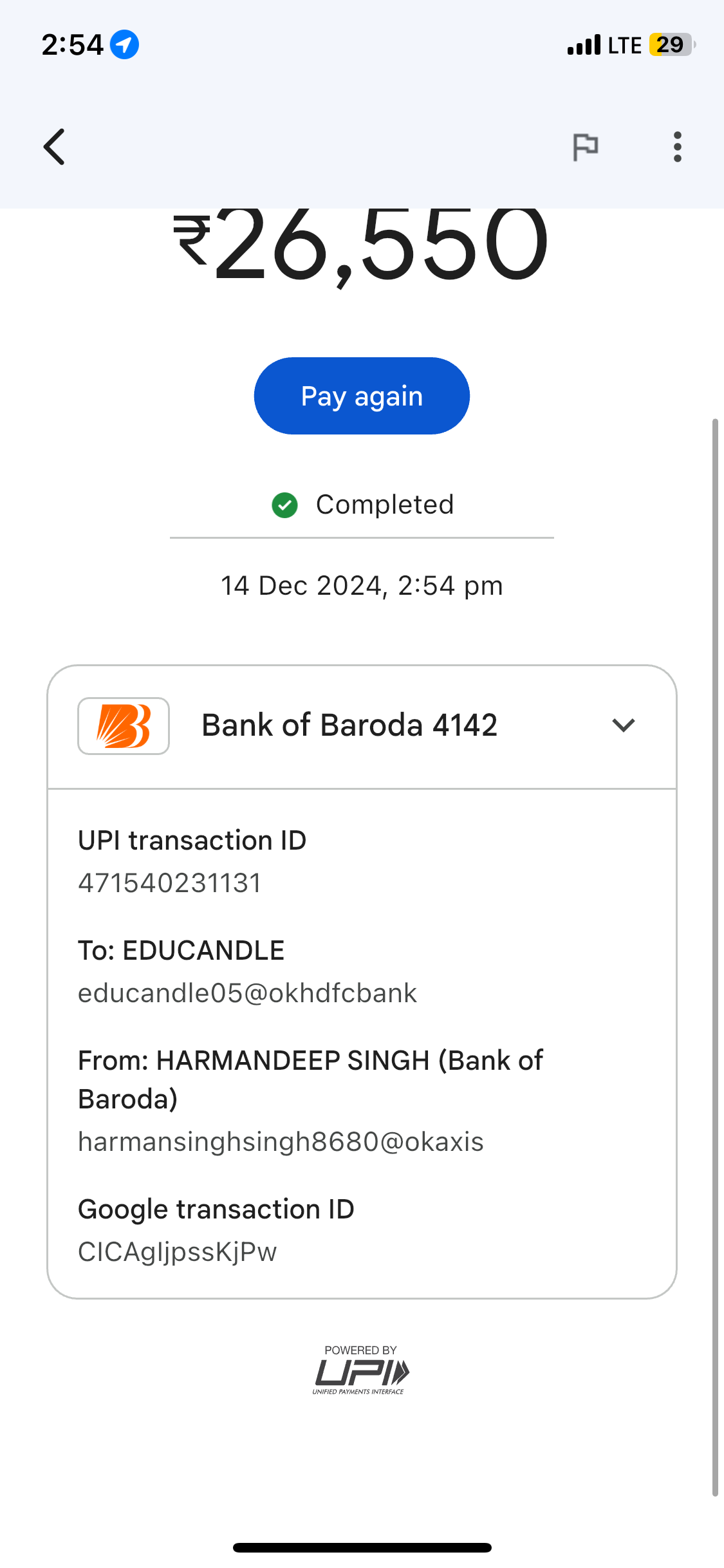Tap the Google transaction ID value
The image size is (724, 1568).
pyautogui.click(x=177, y=1252)
